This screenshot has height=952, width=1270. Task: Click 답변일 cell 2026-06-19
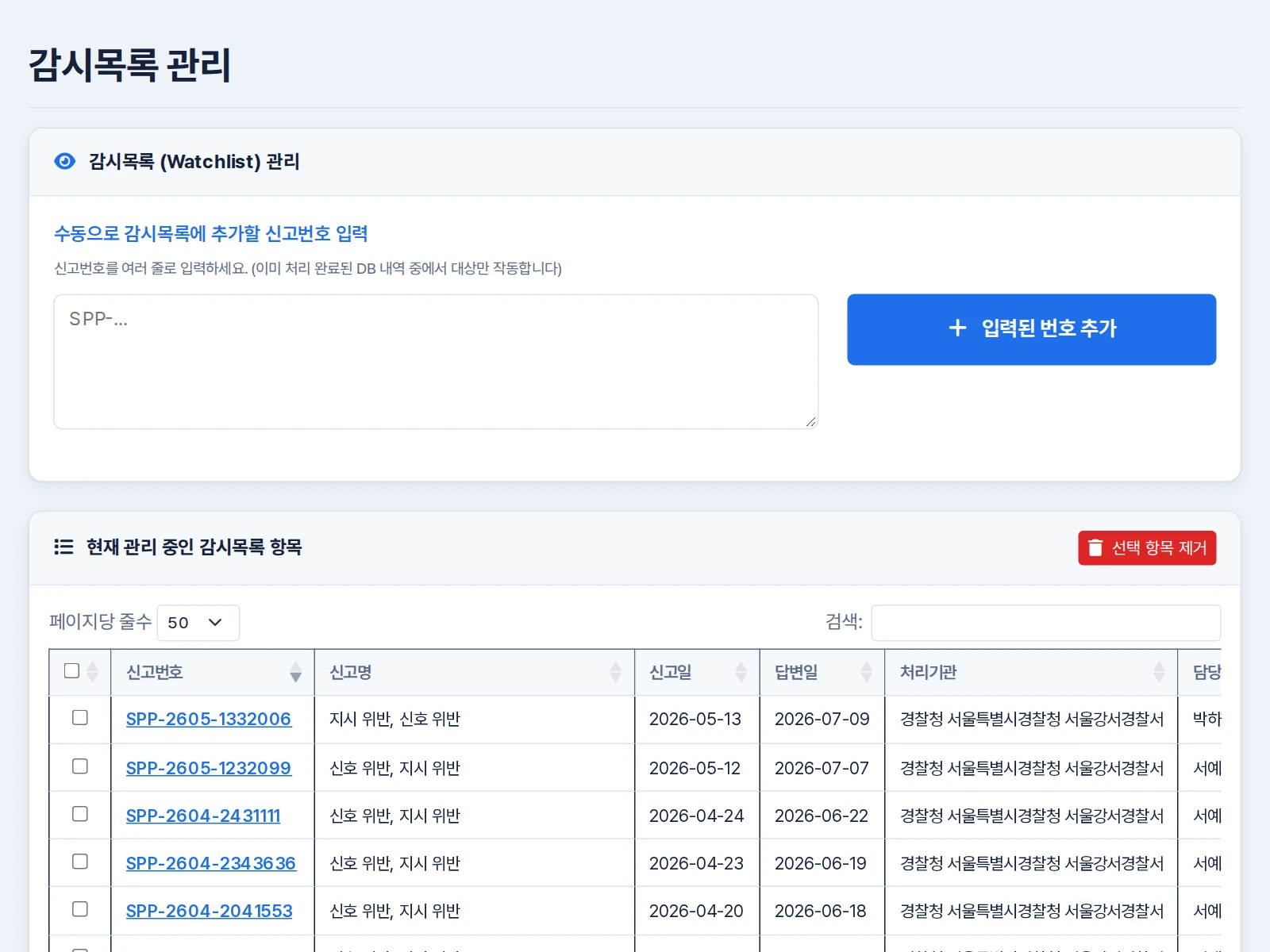(821, 863)
